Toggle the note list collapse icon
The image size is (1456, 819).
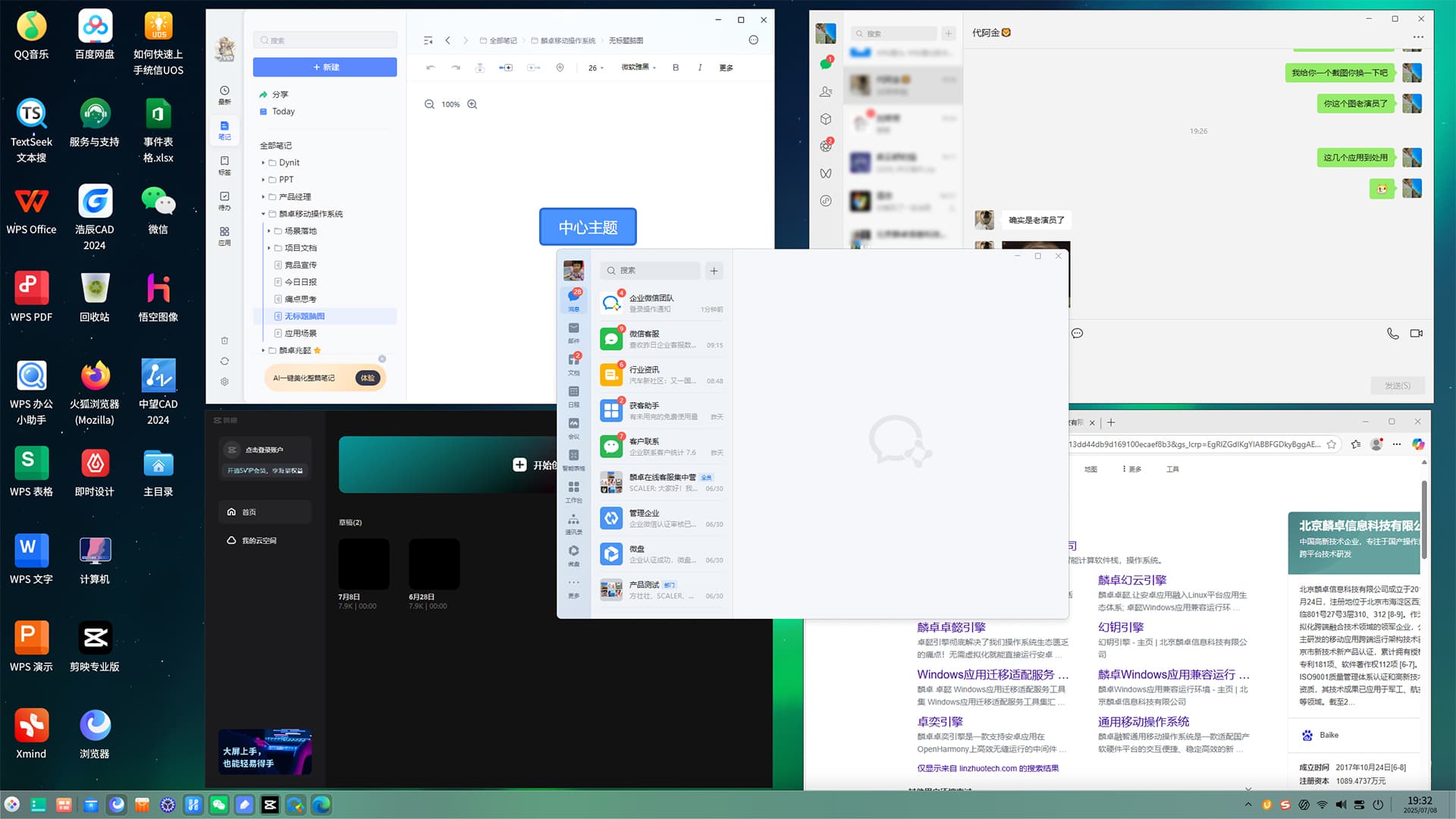(x=428, y=40)
